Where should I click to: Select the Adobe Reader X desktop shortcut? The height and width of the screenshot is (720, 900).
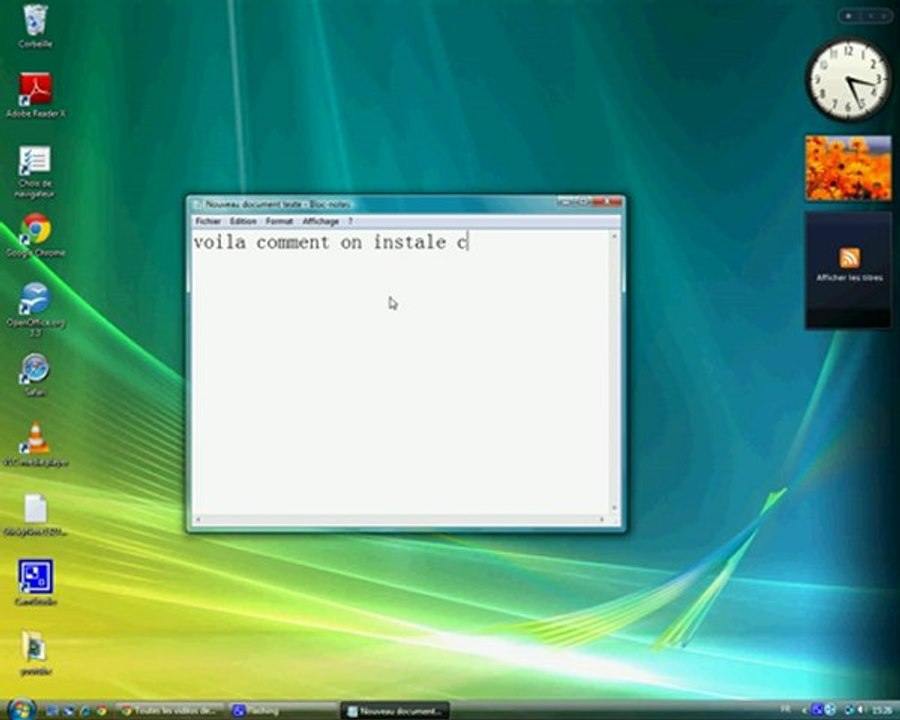coord(35,95)
